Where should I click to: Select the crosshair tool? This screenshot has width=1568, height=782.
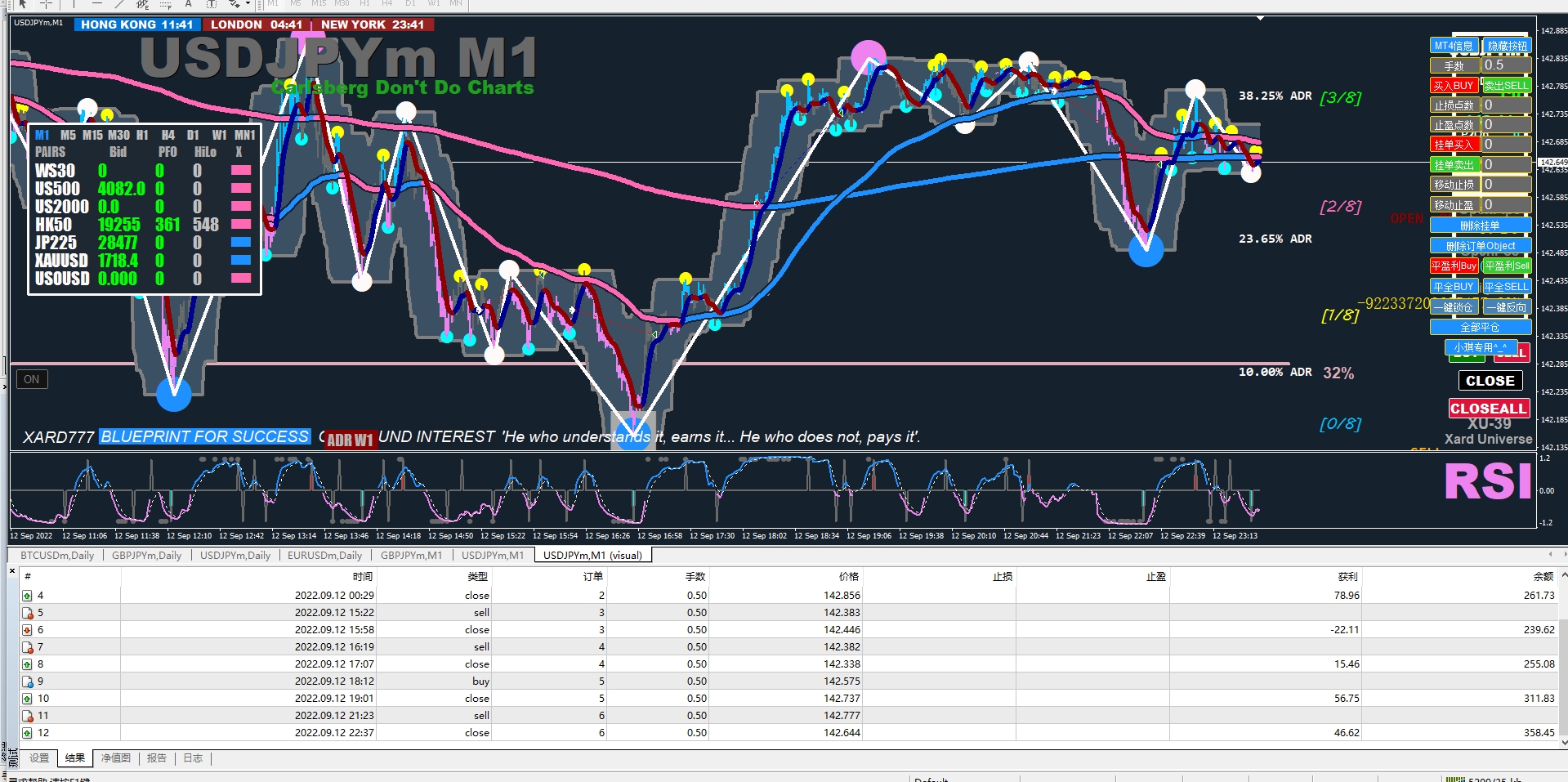pos(47,4)
